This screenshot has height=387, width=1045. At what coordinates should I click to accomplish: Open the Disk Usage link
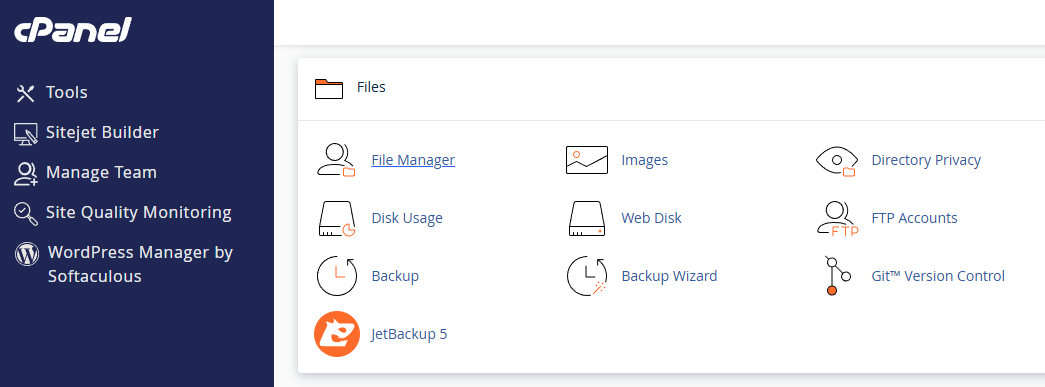click(x=407, y=218)
